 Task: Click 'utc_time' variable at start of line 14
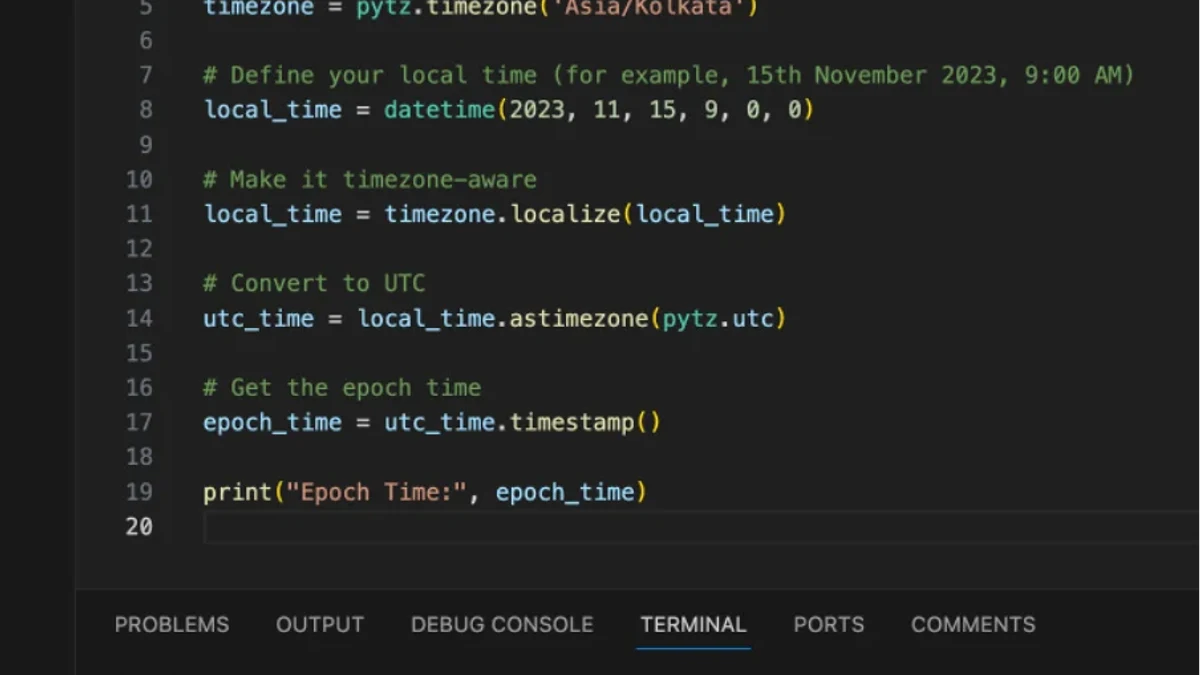[x=258, y=318]
